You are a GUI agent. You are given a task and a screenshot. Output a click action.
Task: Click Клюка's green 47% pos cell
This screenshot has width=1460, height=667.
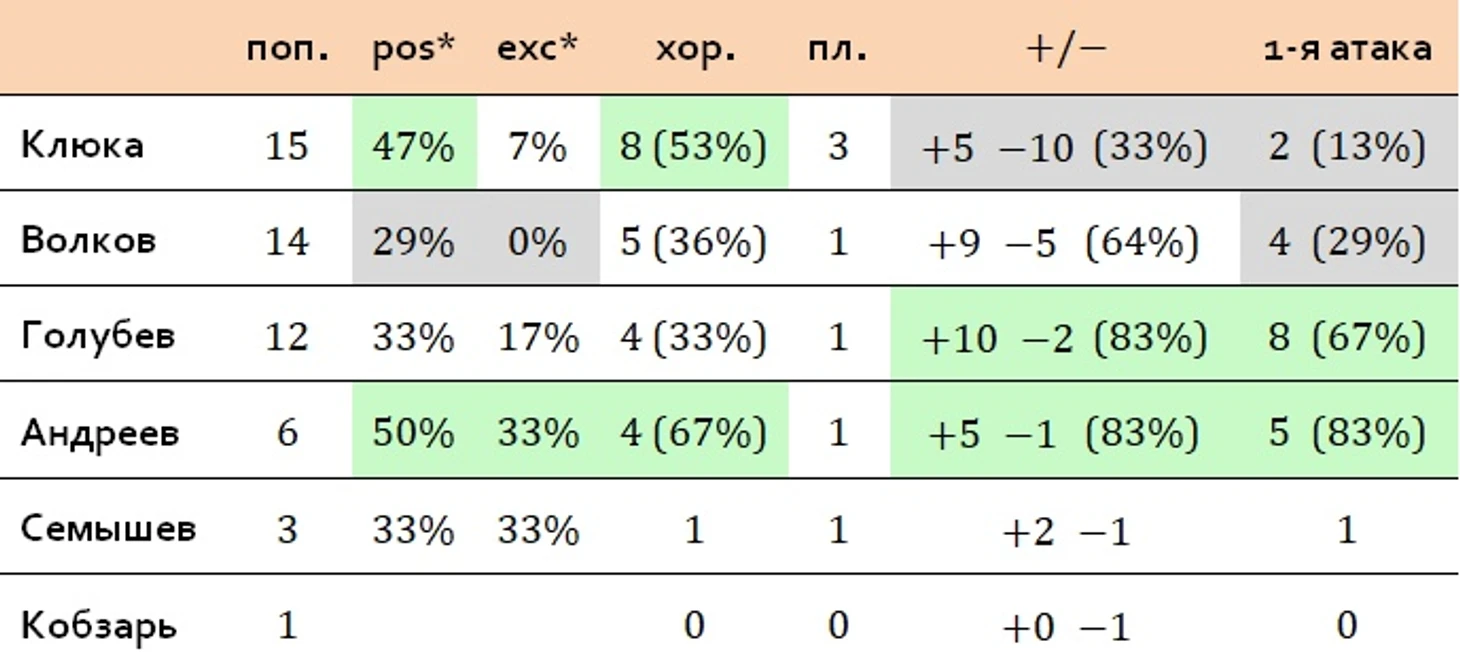click(x=413, y=146)
